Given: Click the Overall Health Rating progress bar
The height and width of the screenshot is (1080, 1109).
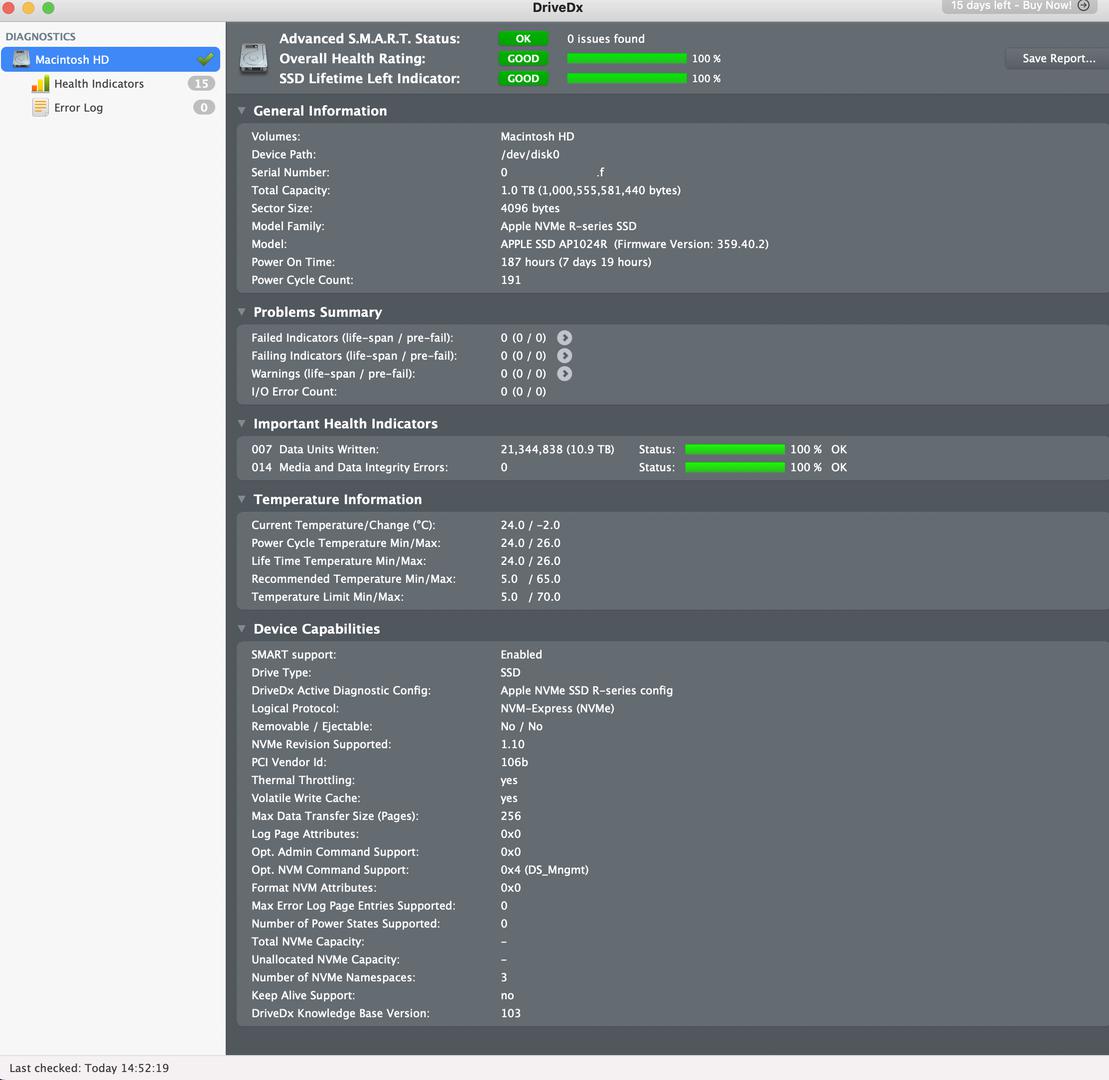Looking at the screenshot, I should tap(627, 59).
